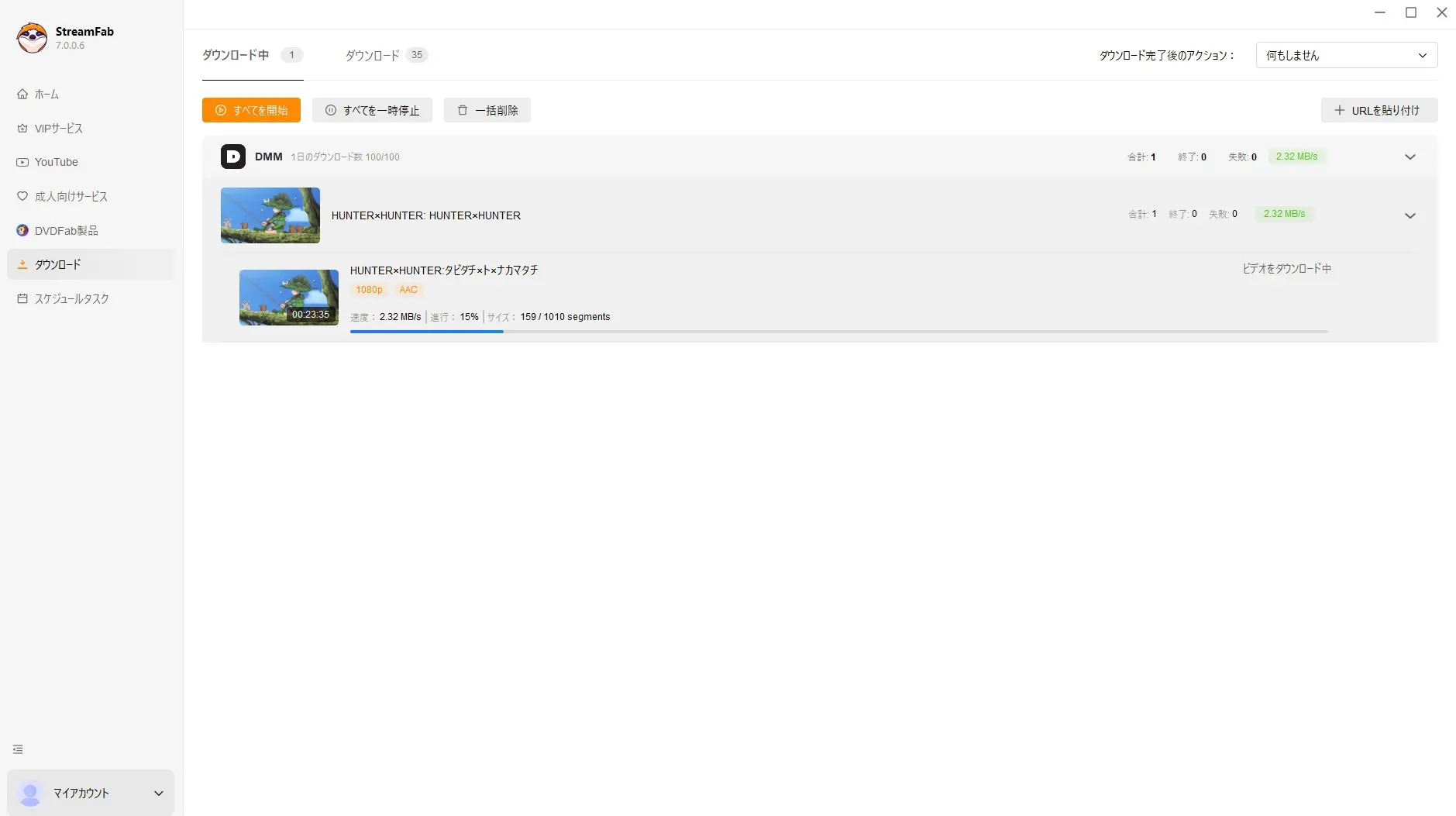Open DVDFab製品 in the sidebar
This screenshot has height=816, width=1456.
point(91,230)
